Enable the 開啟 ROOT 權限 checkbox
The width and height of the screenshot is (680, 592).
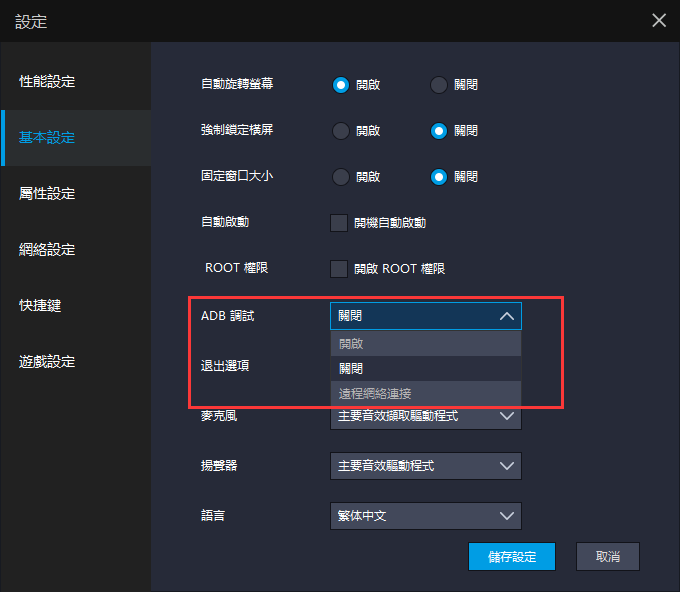339,269
